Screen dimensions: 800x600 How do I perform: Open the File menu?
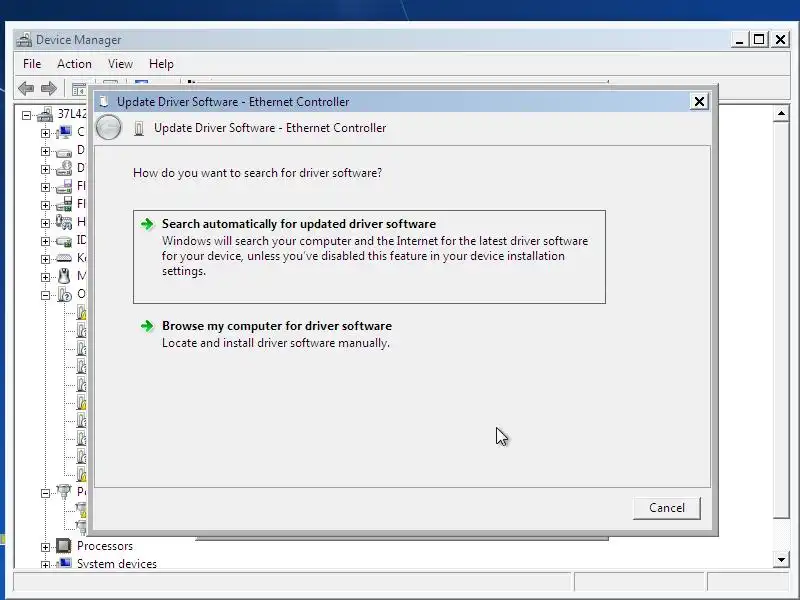(x=32, y=64)
